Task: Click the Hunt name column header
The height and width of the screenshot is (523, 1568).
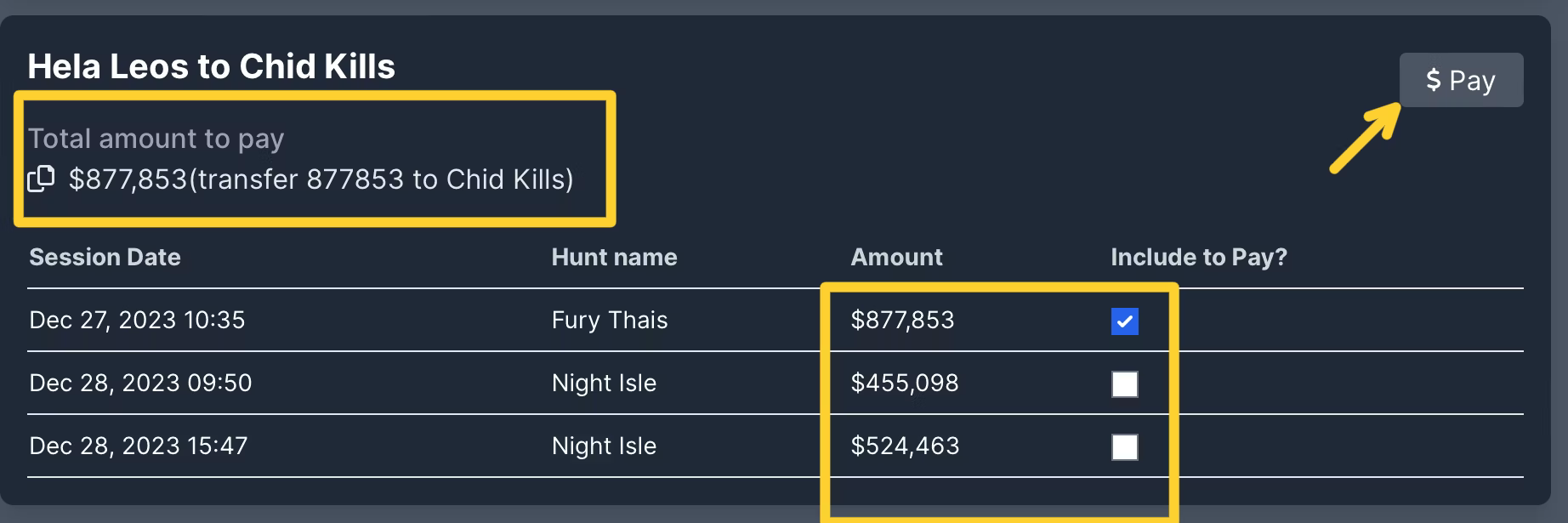Action: point(614,257)
